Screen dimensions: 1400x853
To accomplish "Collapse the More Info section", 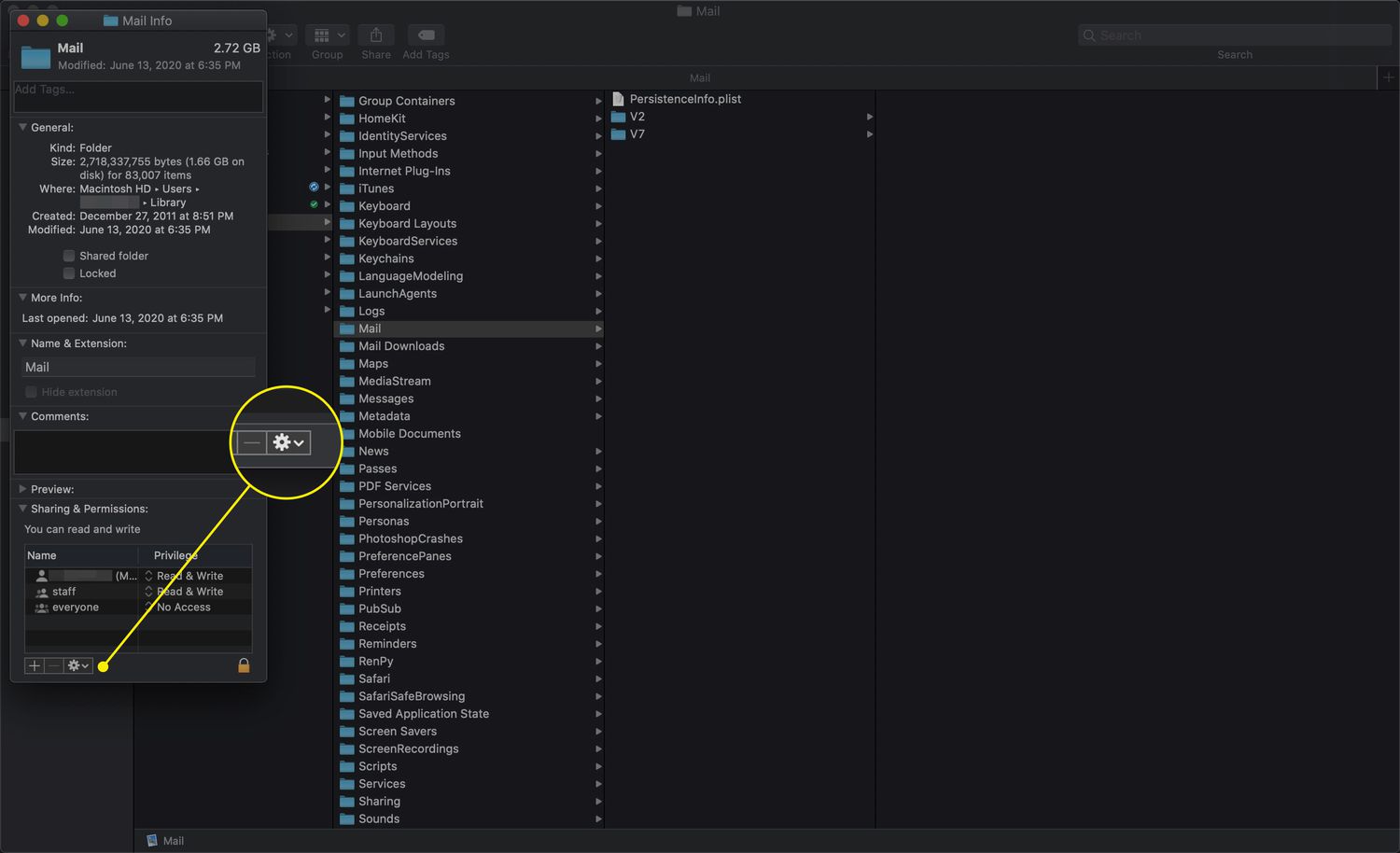I will point(22,298).
